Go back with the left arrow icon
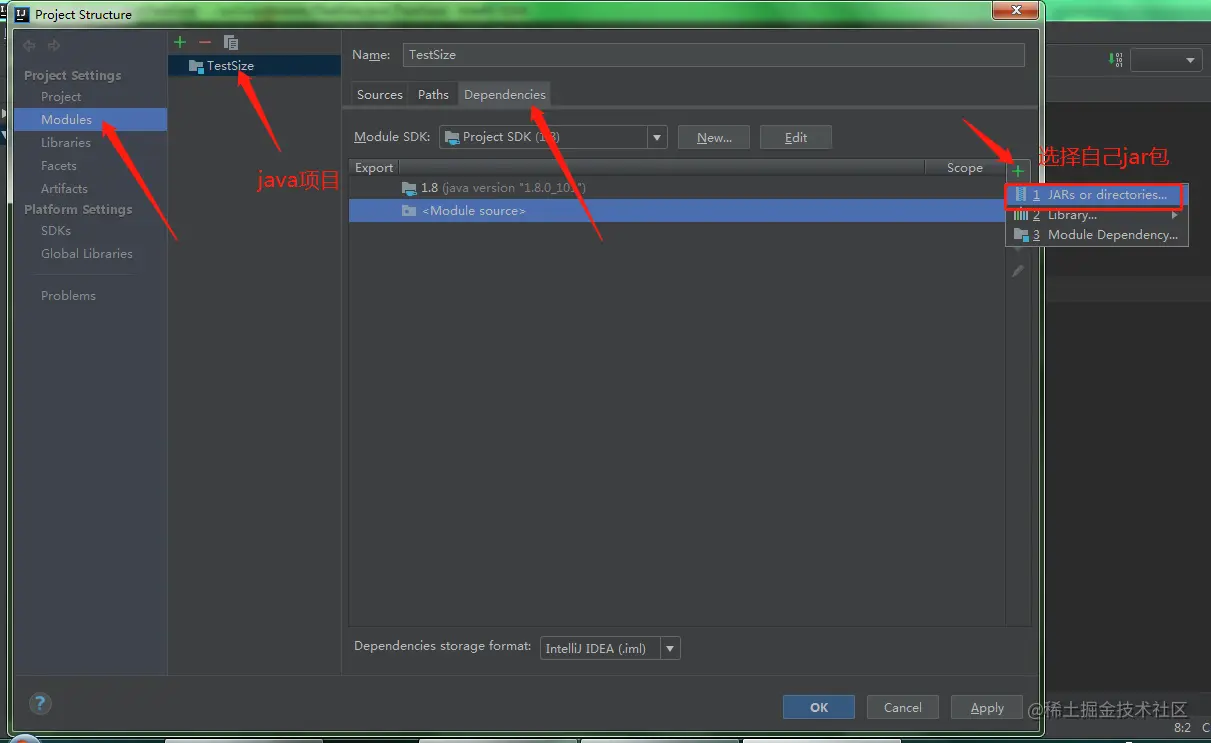Image resolution: width=1211 pixels, height=743 pixels. [x=29, y=46]
